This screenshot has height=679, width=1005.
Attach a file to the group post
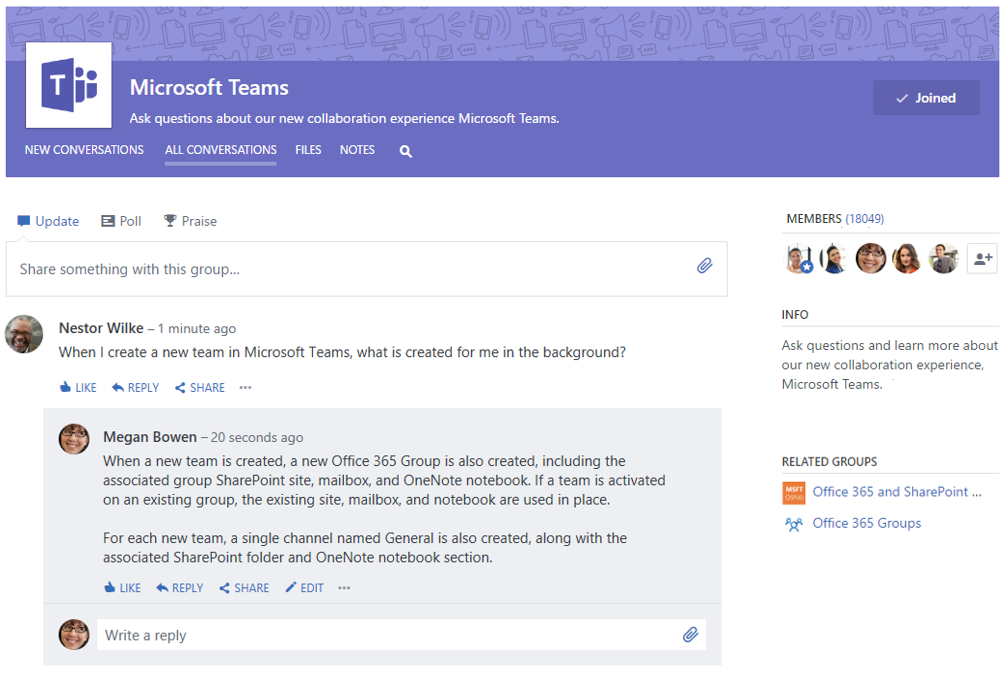pos(704,265)
